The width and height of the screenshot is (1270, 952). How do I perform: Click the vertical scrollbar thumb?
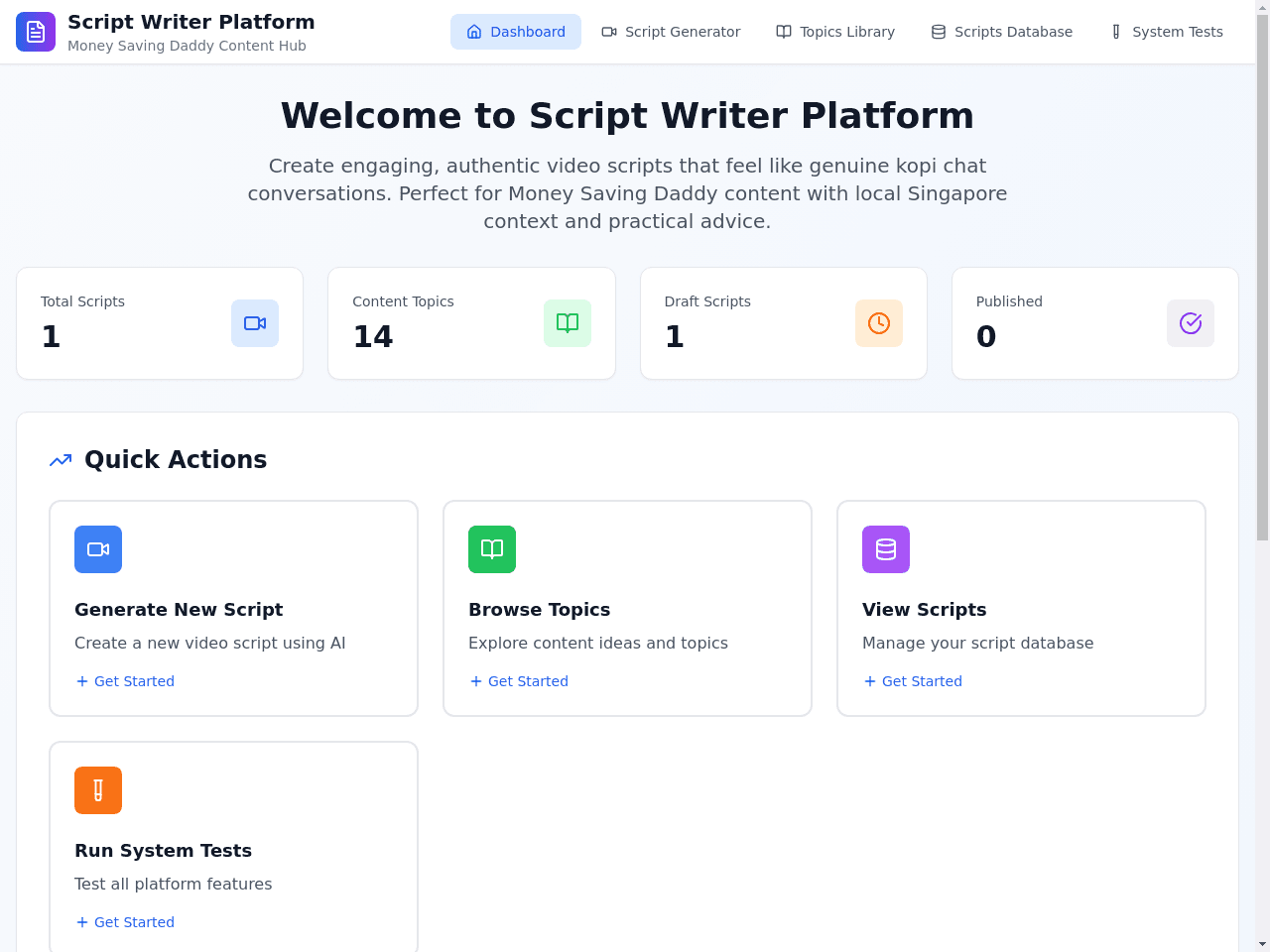click(x=1262, y=278)
